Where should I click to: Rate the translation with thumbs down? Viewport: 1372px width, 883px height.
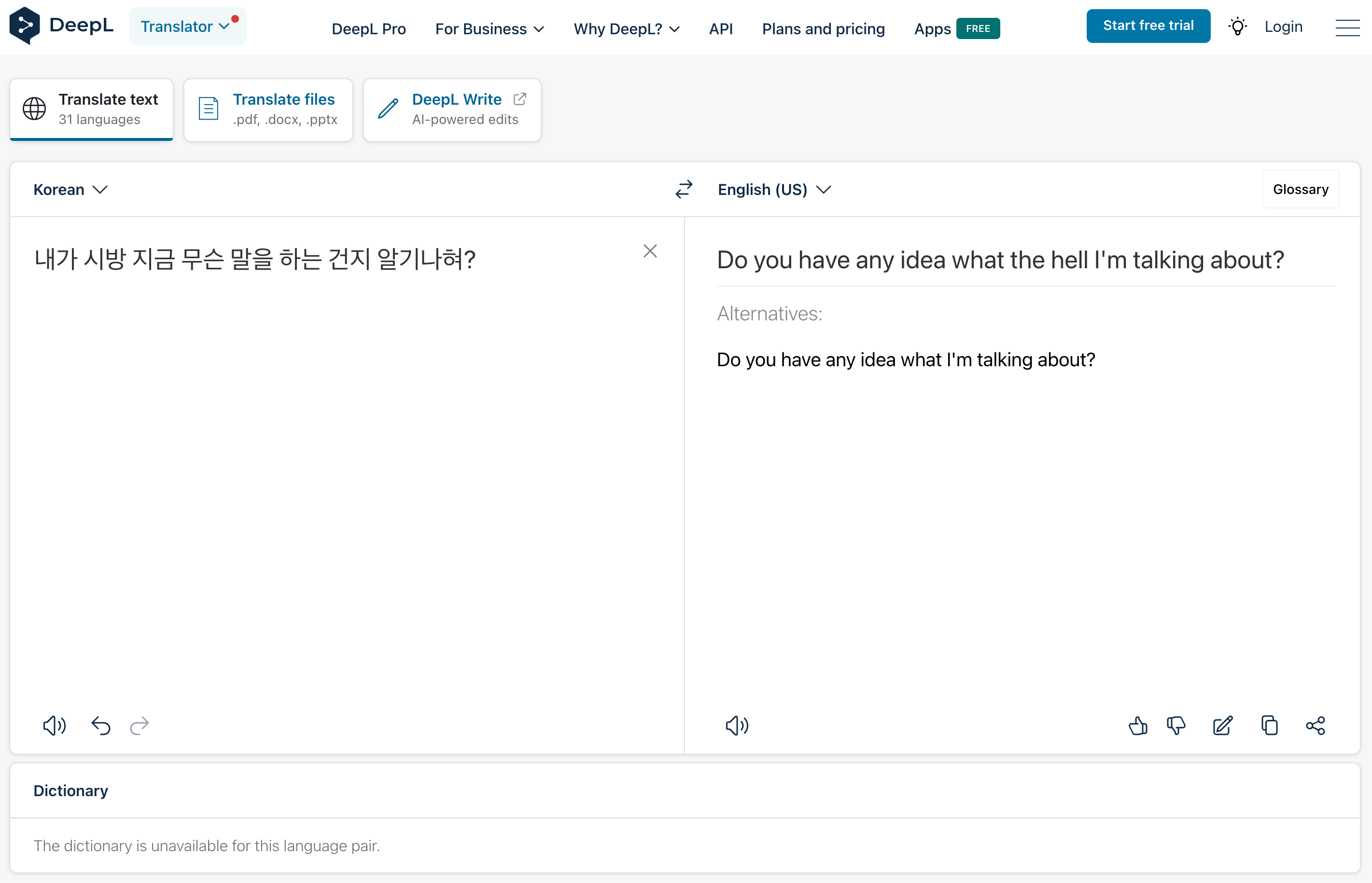1176,726
